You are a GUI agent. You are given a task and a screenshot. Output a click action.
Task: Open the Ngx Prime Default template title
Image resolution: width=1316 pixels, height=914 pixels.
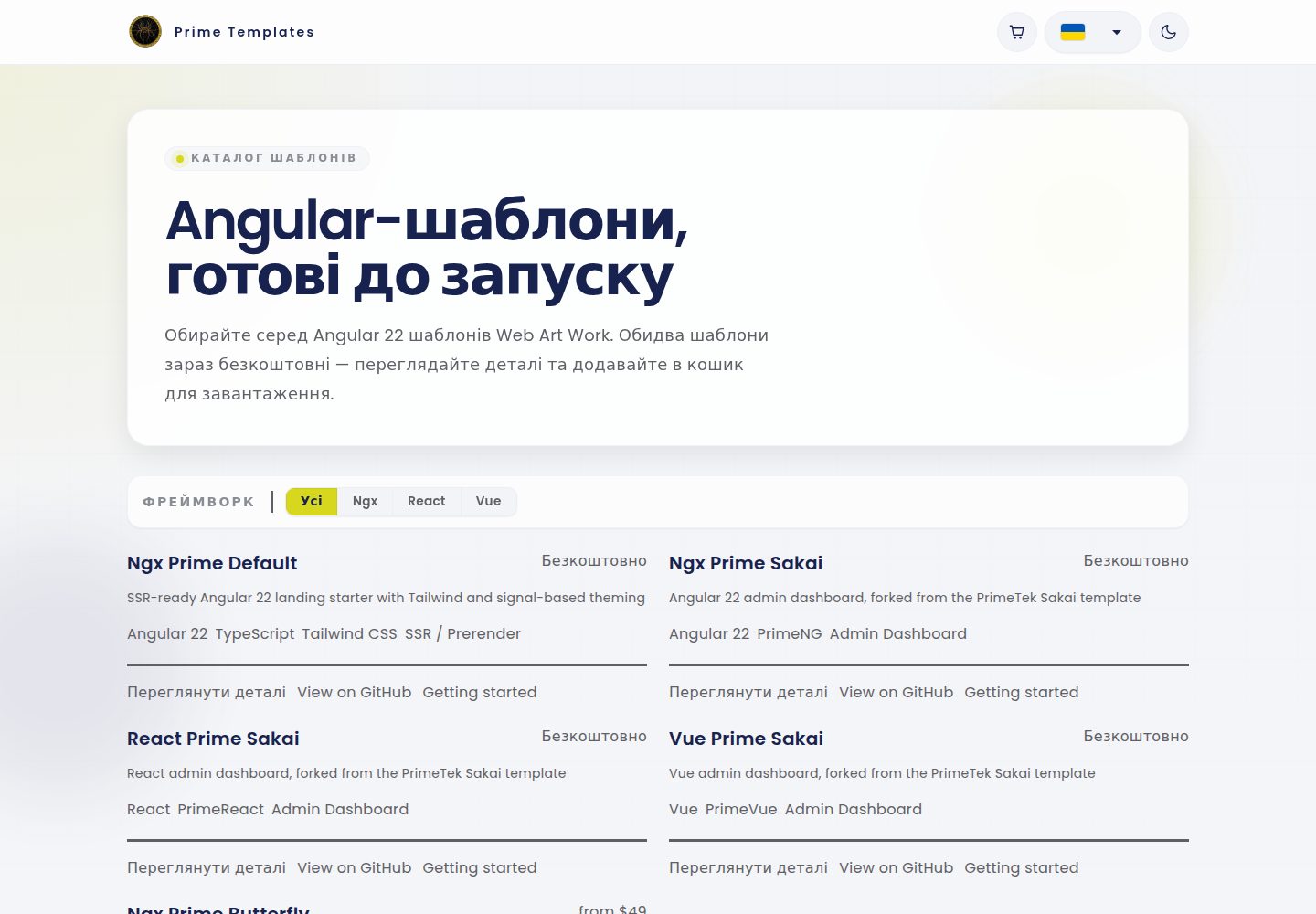212,563
